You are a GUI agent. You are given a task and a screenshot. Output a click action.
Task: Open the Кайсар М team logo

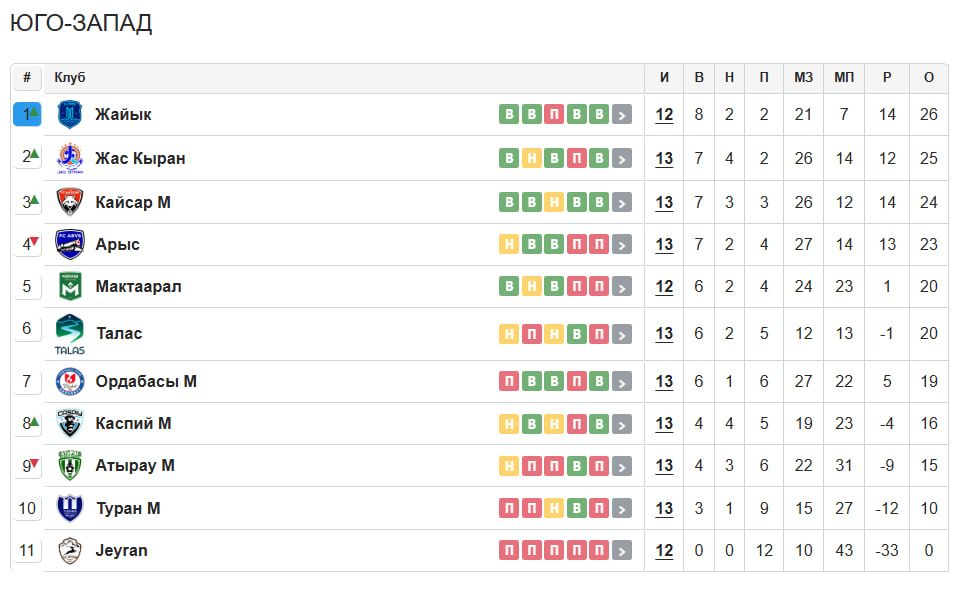pos(70,202)
